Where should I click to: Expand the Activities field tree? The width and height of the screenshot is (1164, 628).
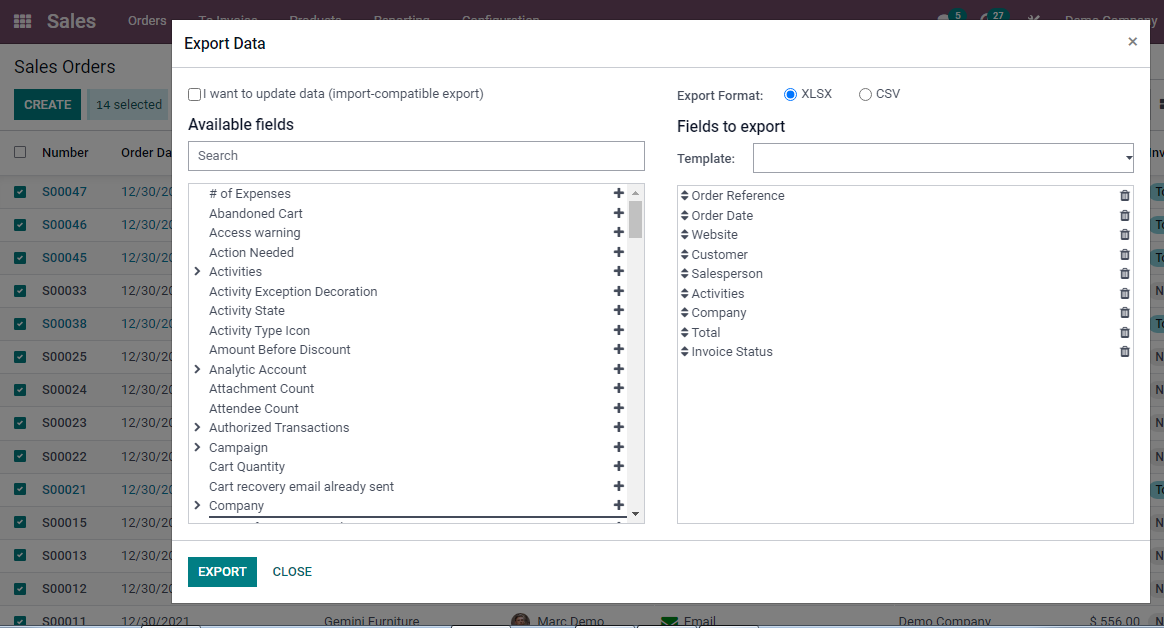(x=198, y=272)
